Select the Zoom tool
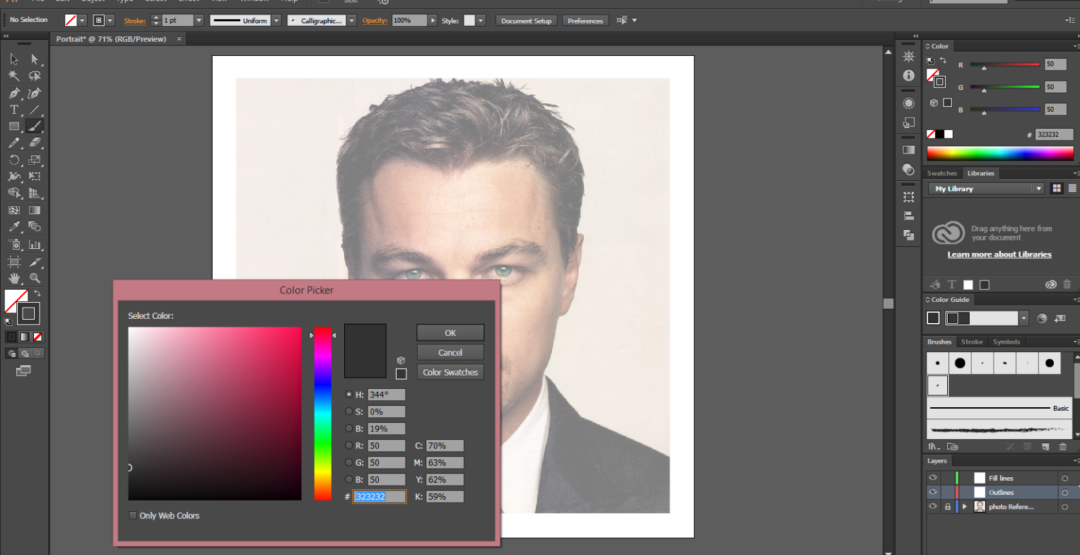This screenshot has width=1080, height=555. point(34,278)
